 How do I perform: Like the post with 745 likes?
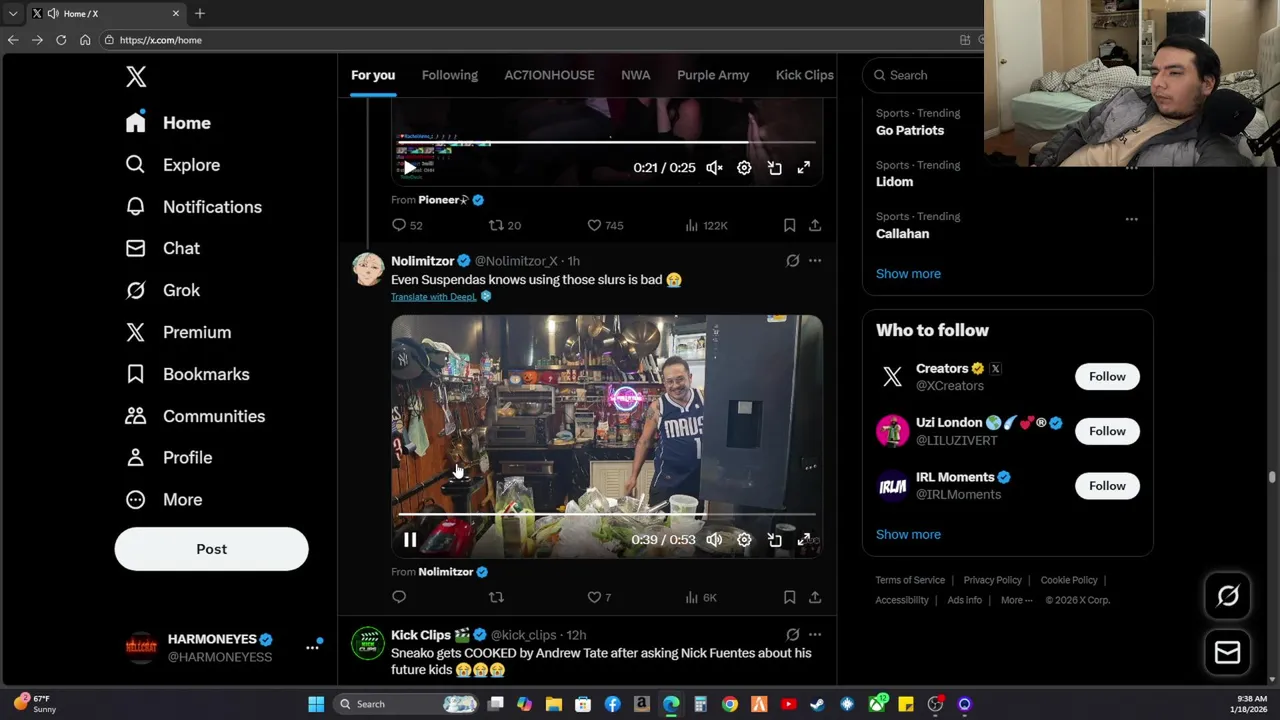pos(605,225)
